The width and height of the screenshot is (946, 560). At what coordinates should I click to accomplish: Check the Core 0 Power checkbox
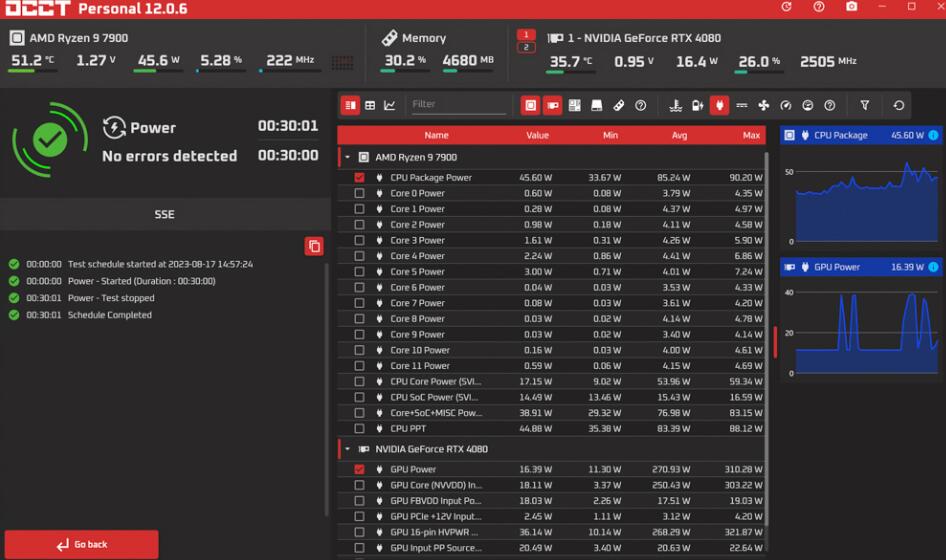(x=360, y=193)
